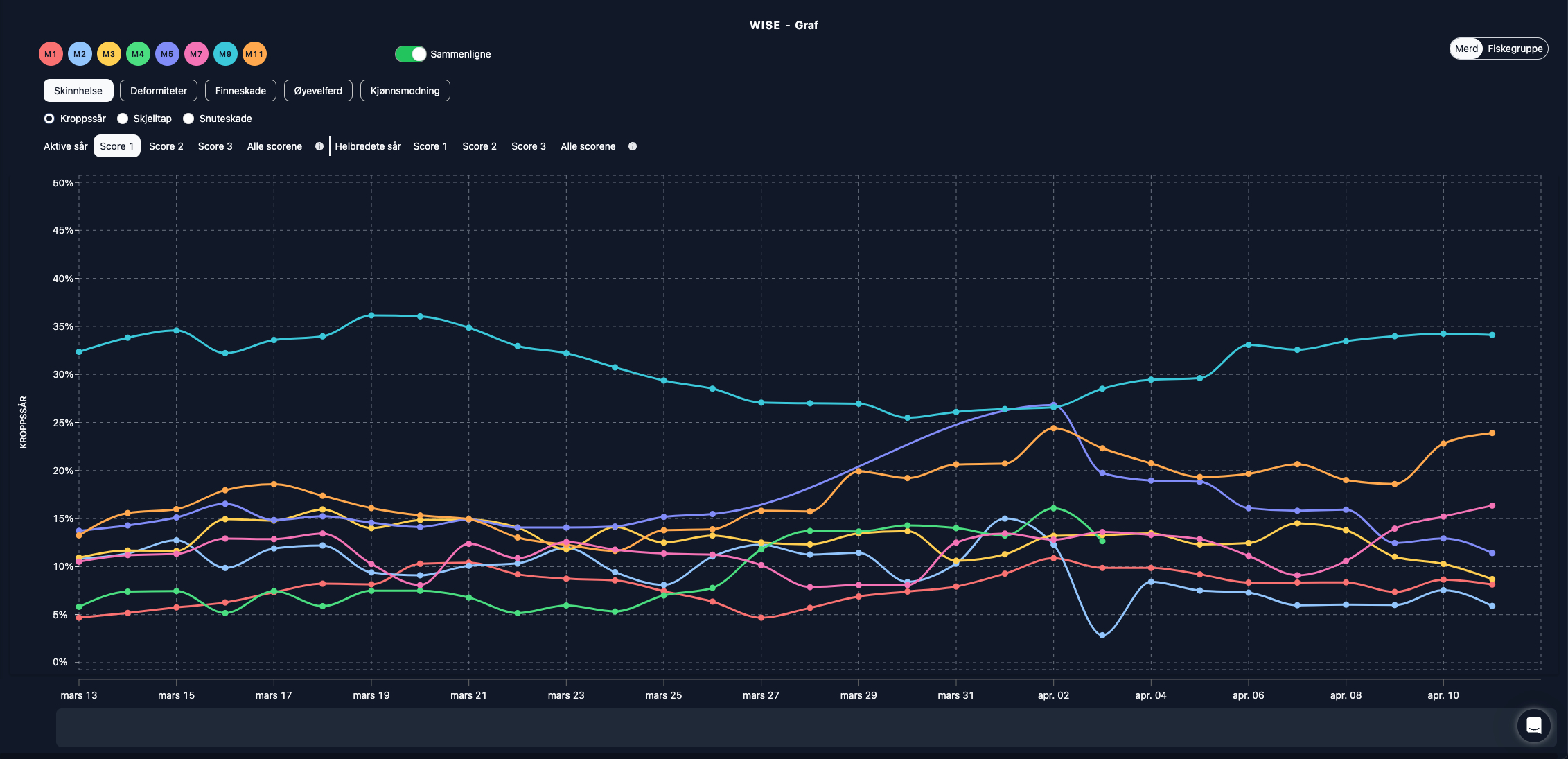
Task: Disable the Sammenligne toggle switch
Action: [x=411, y=54]
